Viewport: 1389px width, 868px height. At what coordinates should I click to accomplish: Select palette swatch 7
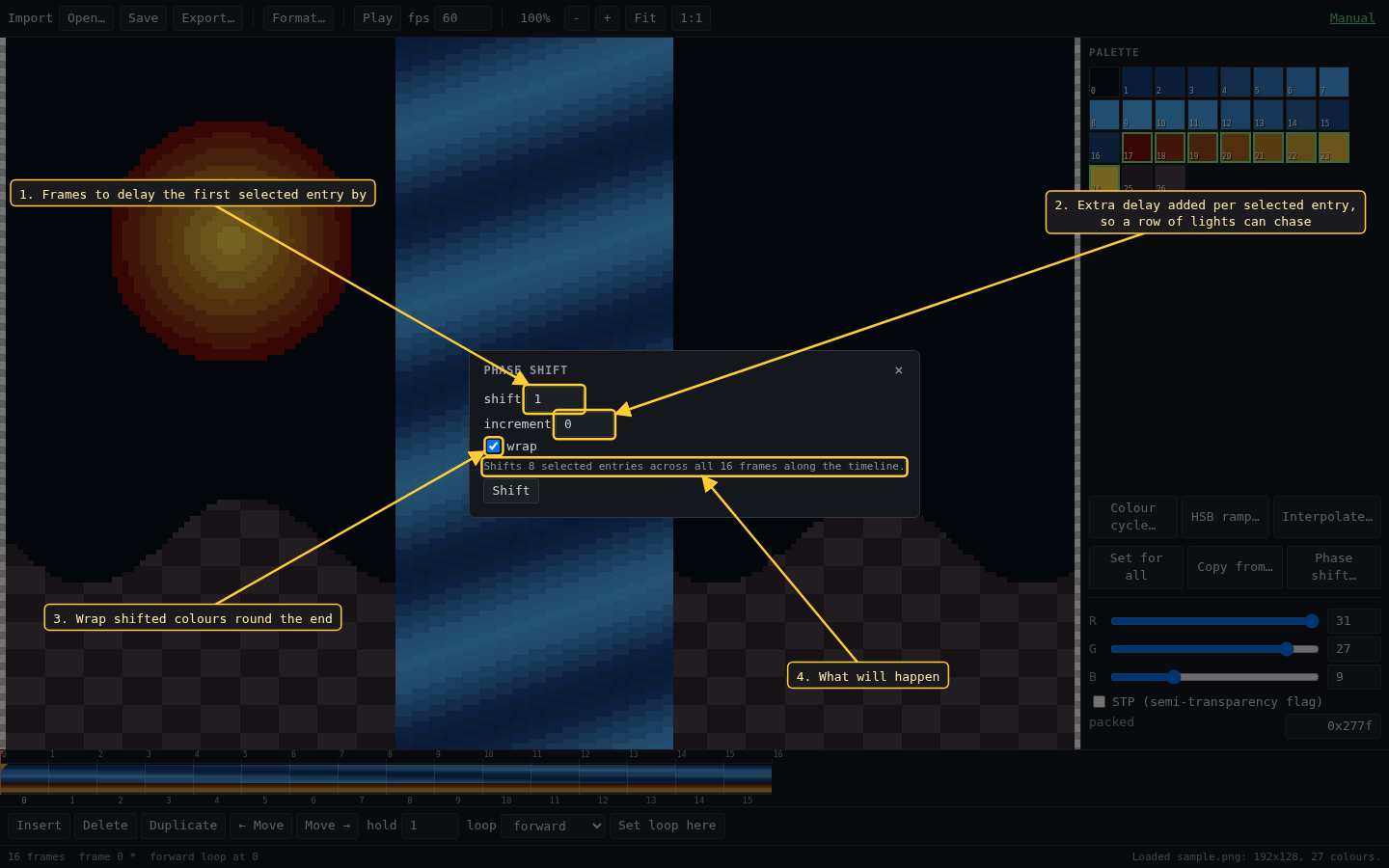(1334, 82)
